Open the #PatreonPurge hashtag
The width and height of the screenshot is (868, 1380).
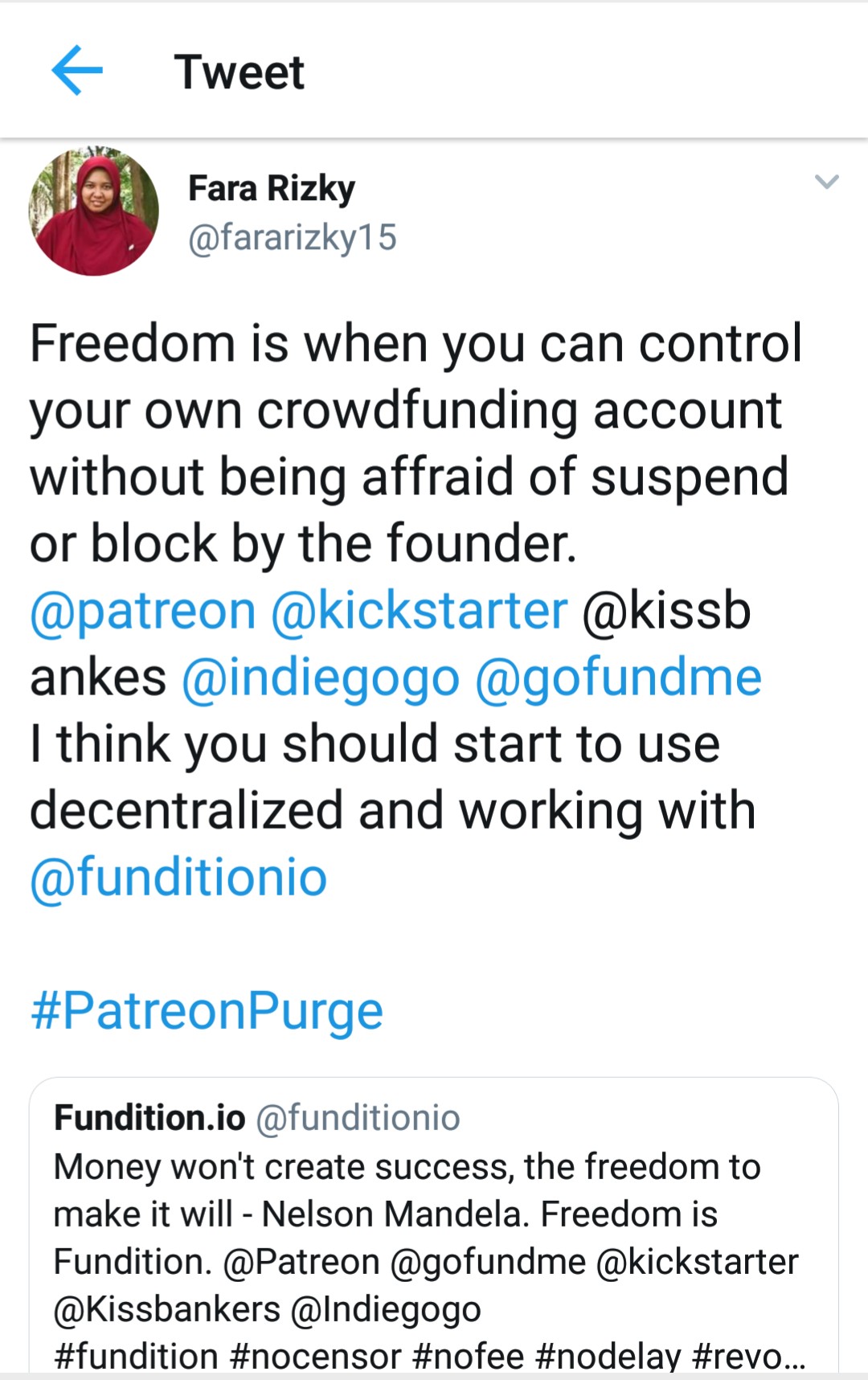tap(207, 1011)
